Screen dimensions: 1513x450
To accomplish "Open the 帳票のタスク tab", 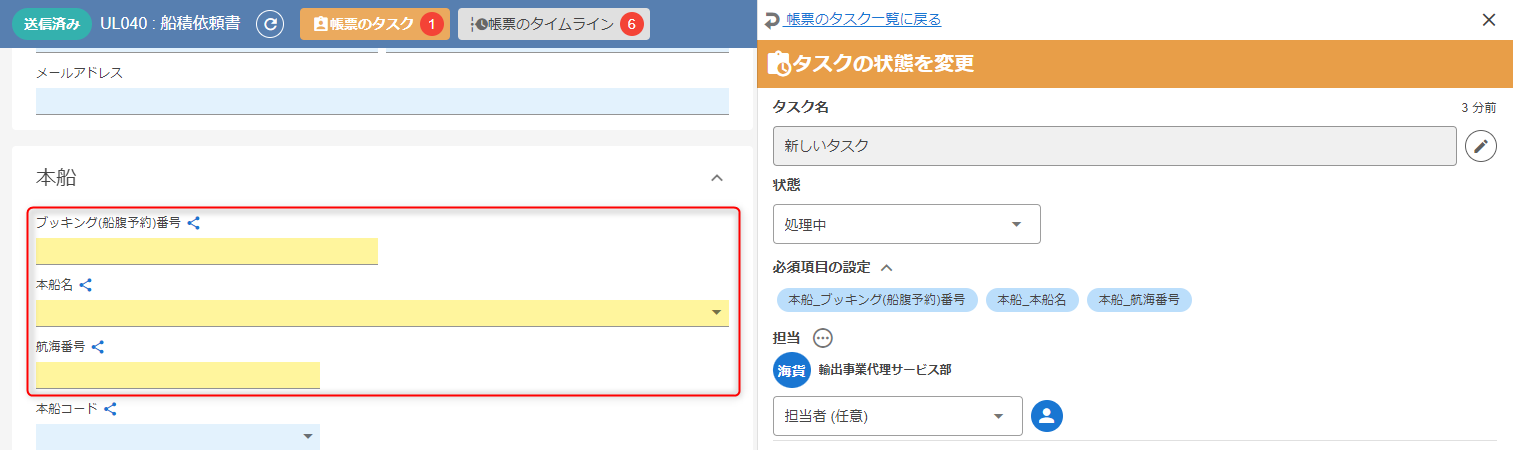I will coord(374,24).
